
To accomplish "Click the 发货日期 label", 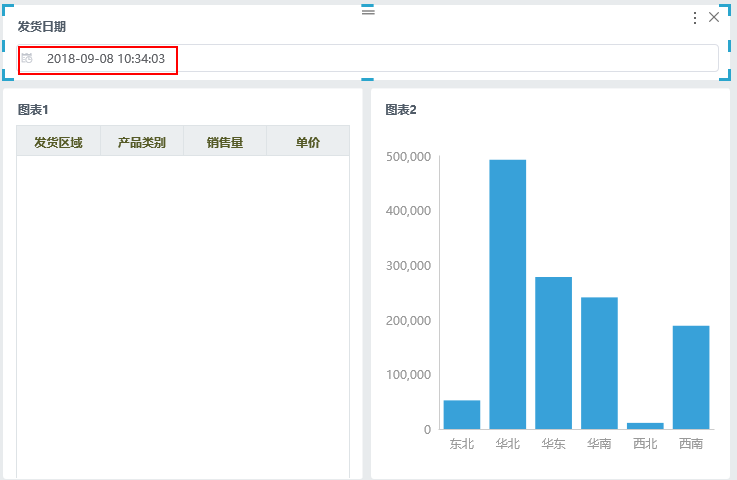I will 42,26.
